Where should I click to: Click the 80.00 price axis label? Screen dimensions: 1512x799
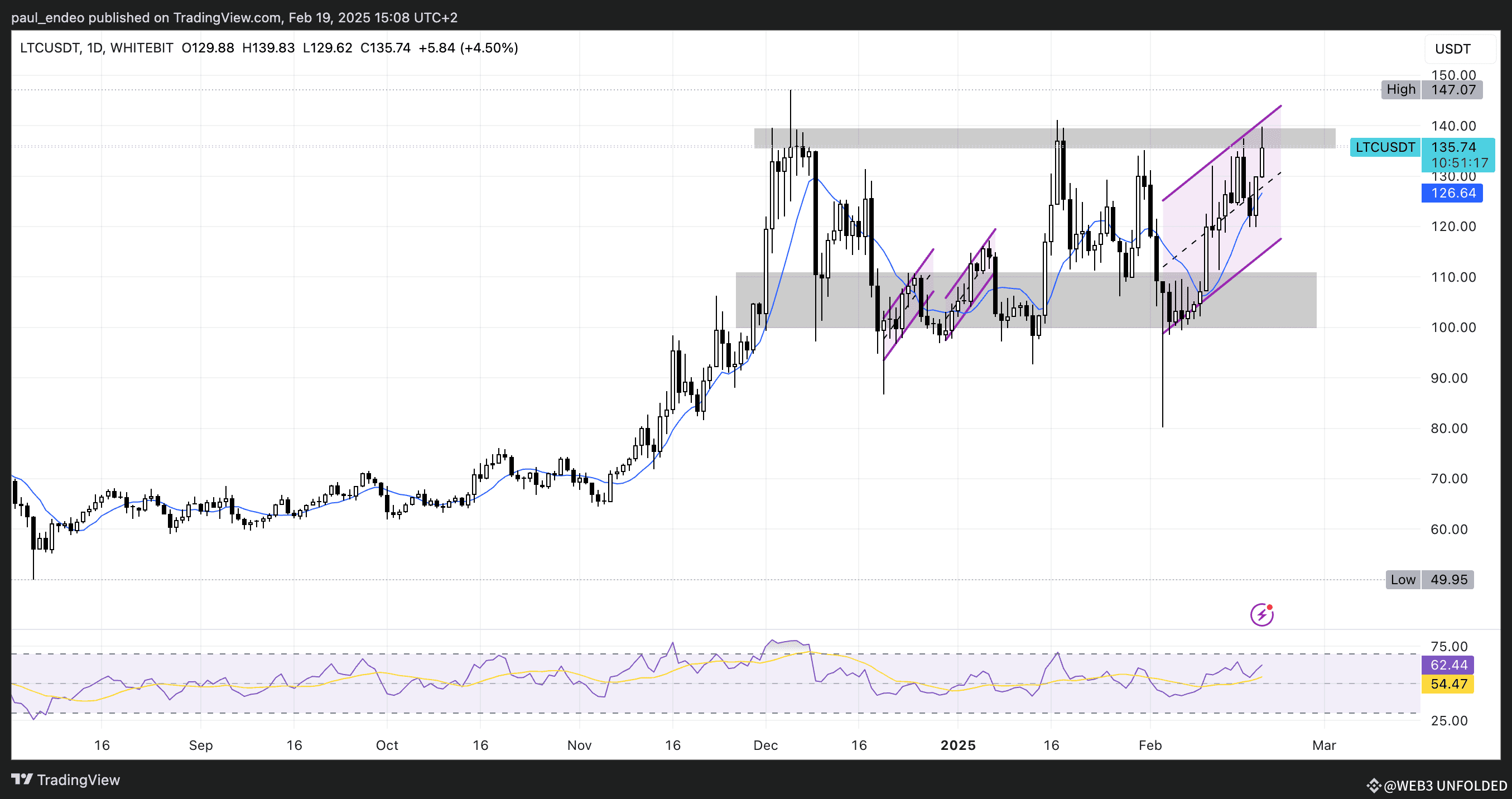[1448, 429]
